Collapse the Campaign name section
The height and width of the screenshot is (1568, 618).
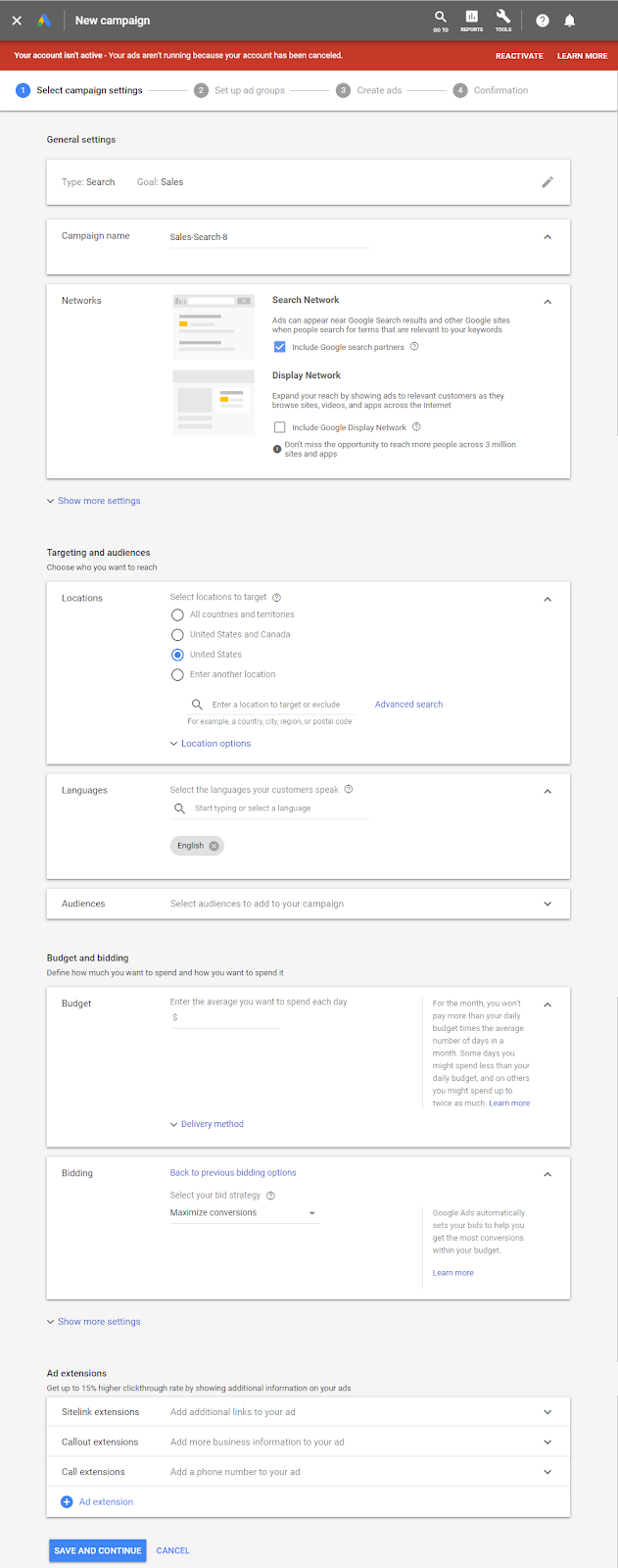[x=547, y=237]
